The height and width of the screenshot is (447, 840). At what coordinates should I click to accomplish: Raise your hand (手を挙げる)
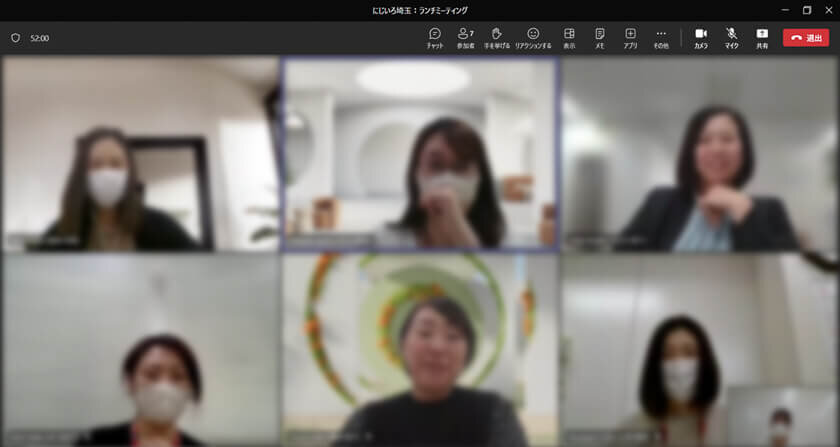coord(497,38)
